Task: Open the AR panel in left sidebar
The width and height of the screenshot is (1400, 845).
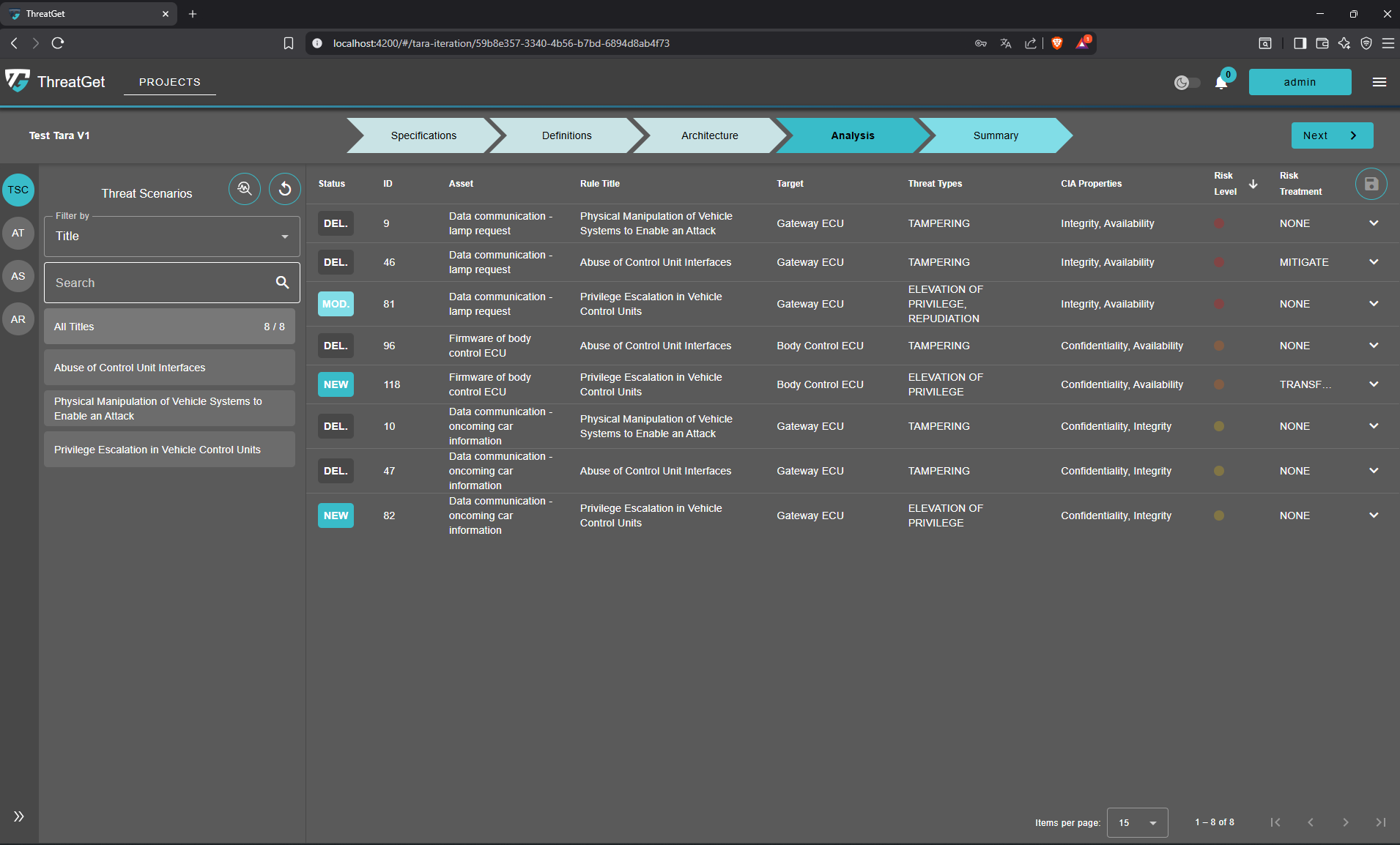Action: click(18, 319)
